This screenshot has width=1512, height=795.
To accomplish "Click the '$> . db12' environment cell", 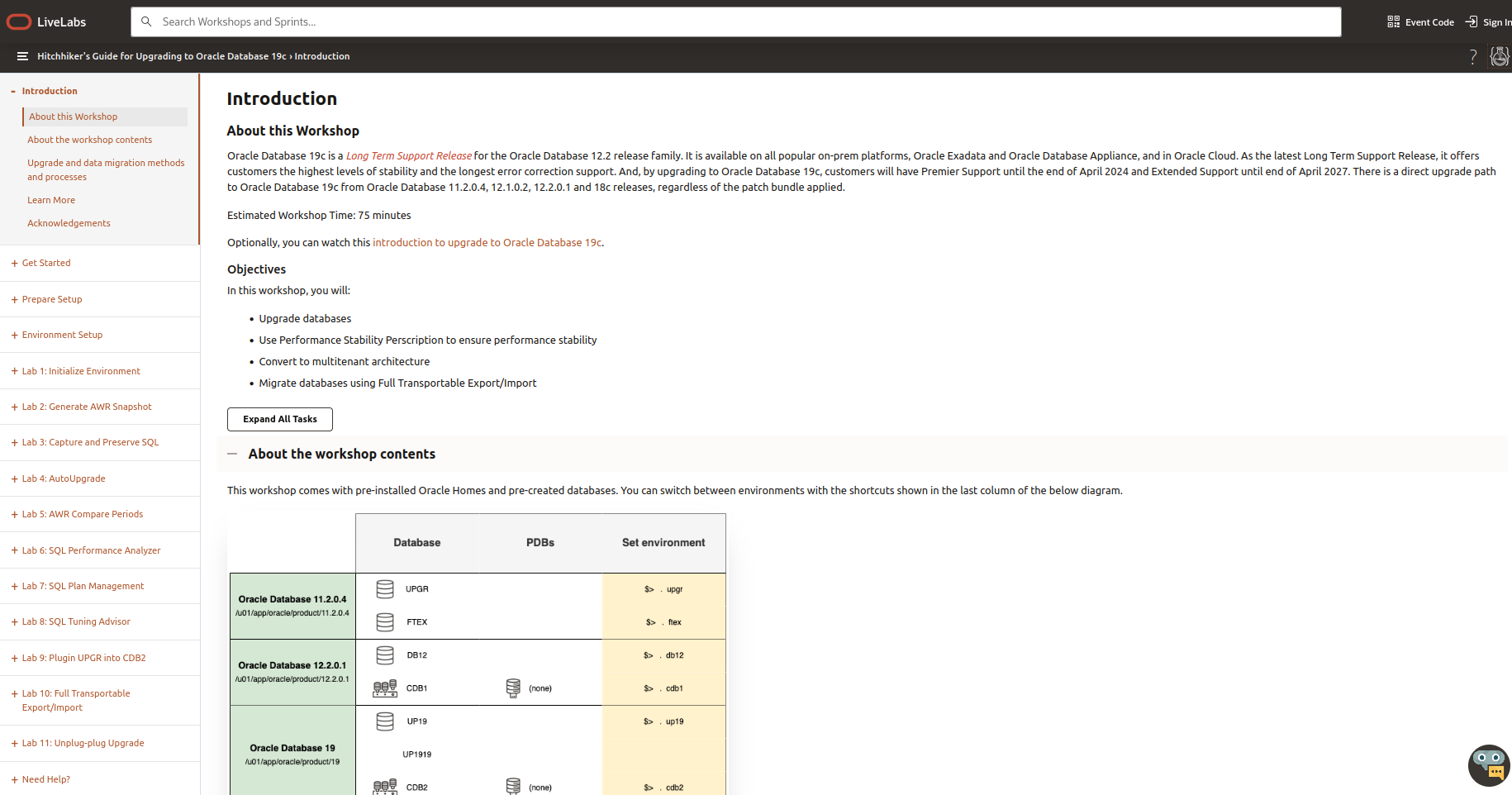I will point(663,655).
